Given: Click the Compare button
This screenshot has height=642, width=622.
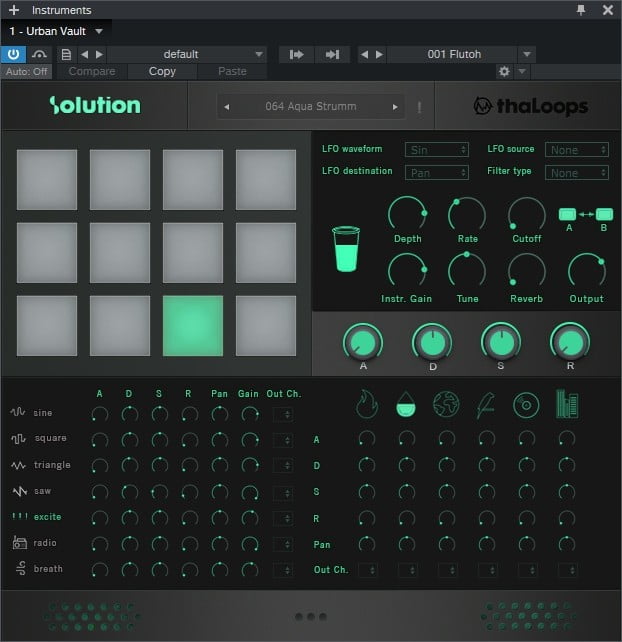Looking at the screenshot, I should 92,72.
